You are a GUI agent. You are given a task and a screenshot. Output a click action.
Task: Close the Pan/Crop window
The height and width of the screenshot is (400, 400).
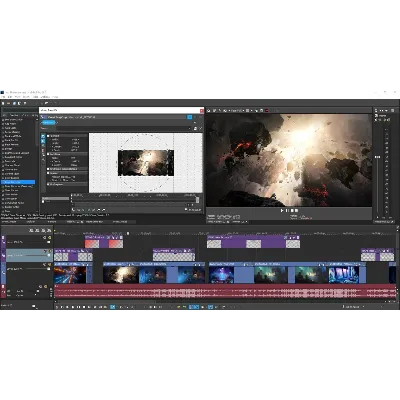coord(202,110)
